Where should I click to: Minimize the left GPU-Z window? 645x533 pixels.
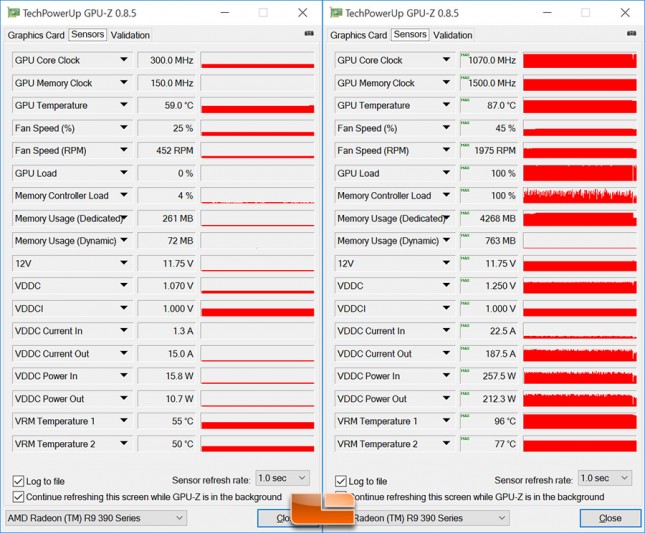point(225,13)
